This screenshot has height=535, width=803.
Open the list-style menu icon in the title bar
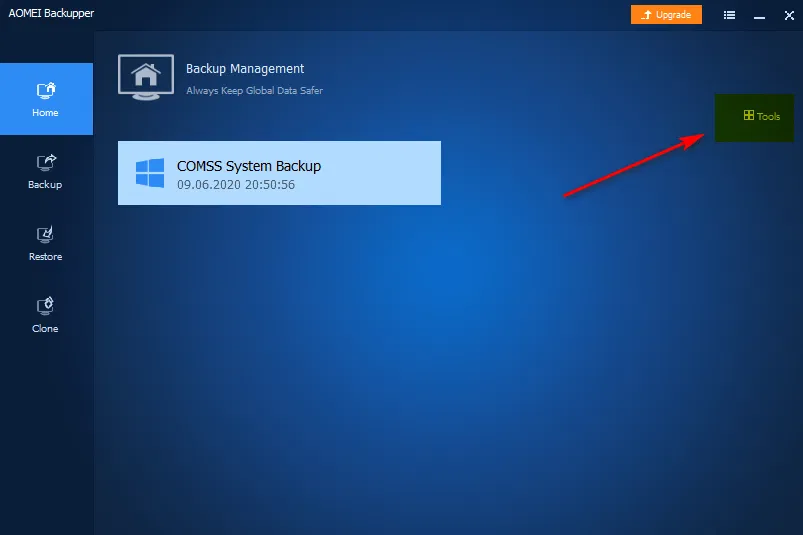729,15
